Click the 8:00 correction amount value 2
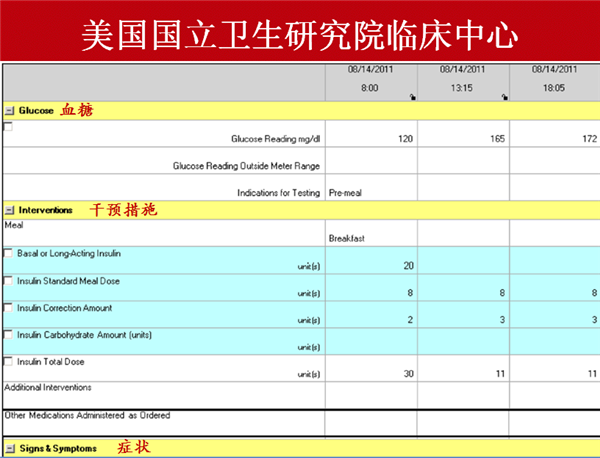Screen dimensions: 600x458 [410, 319]
